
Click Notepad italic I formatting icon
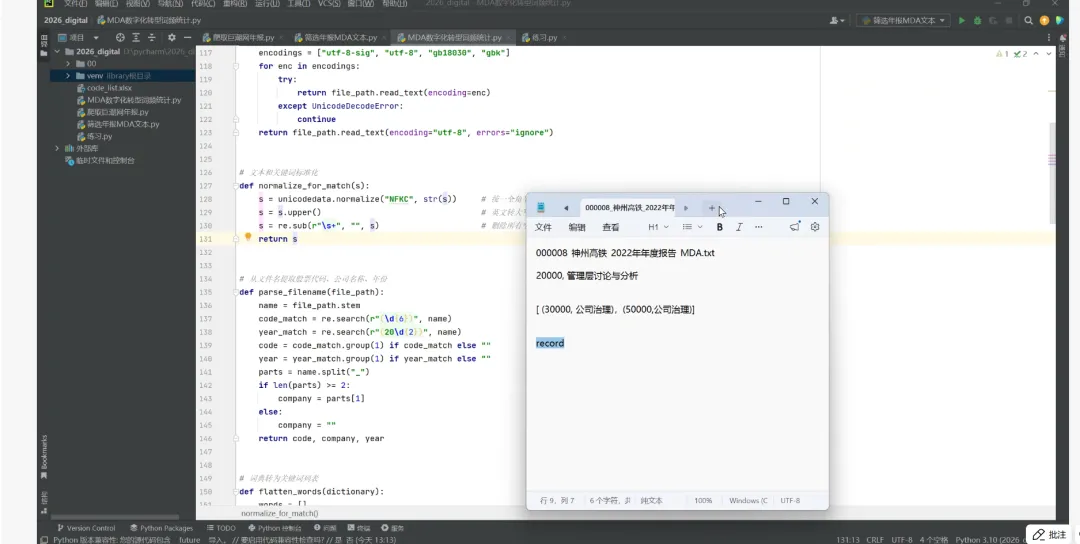click(739, 227)
